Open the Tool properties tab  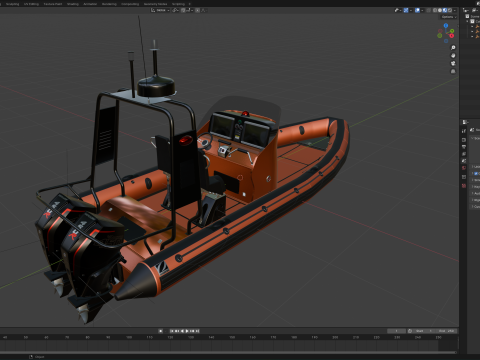[464, 131]
